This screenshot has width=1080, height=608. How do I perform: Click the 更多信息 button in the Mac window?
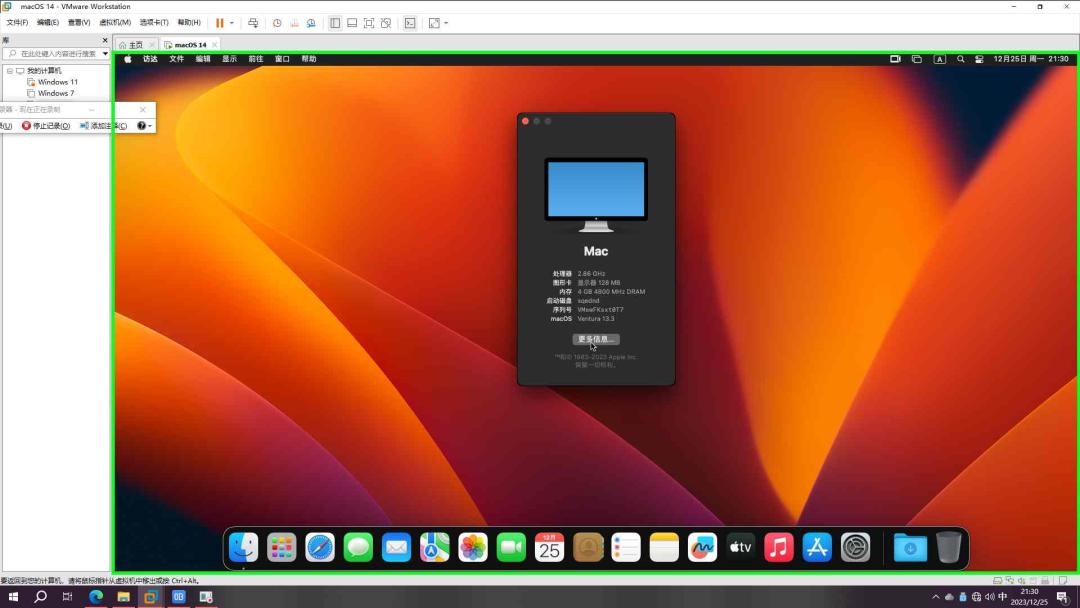(595, 339)
